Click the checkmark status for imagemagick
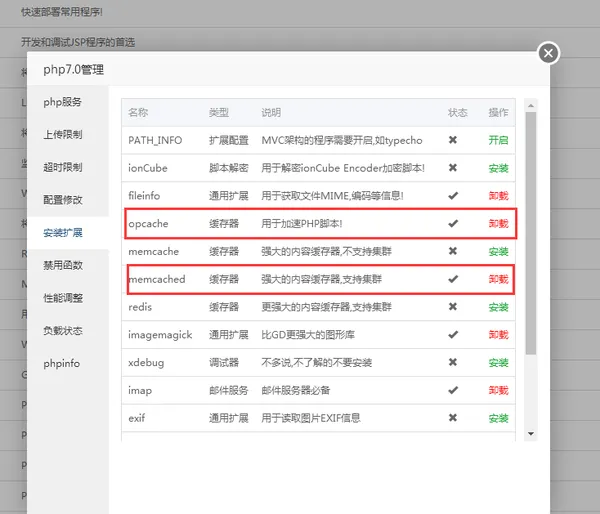Image resolution: width=600 pixels, height=514 pixels. 453,335
